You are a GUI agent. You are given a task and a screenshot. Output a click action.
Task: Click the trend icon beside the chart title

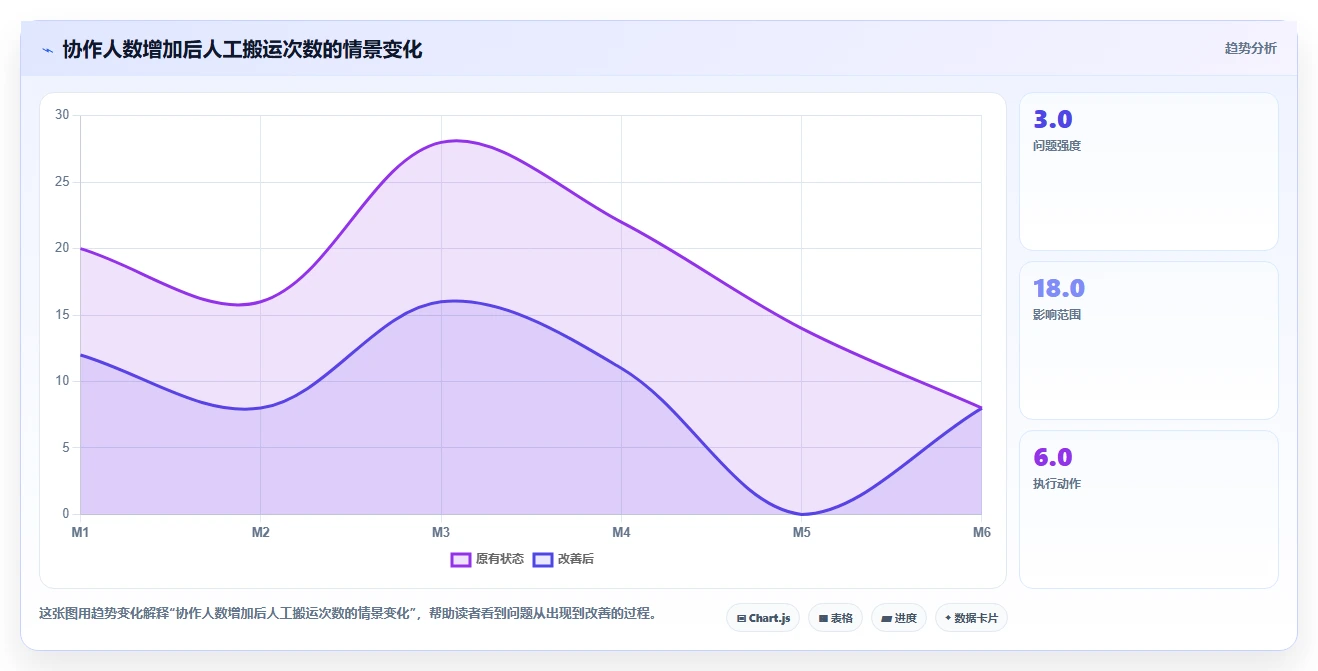pyautogui.click(x=47, y=50)
